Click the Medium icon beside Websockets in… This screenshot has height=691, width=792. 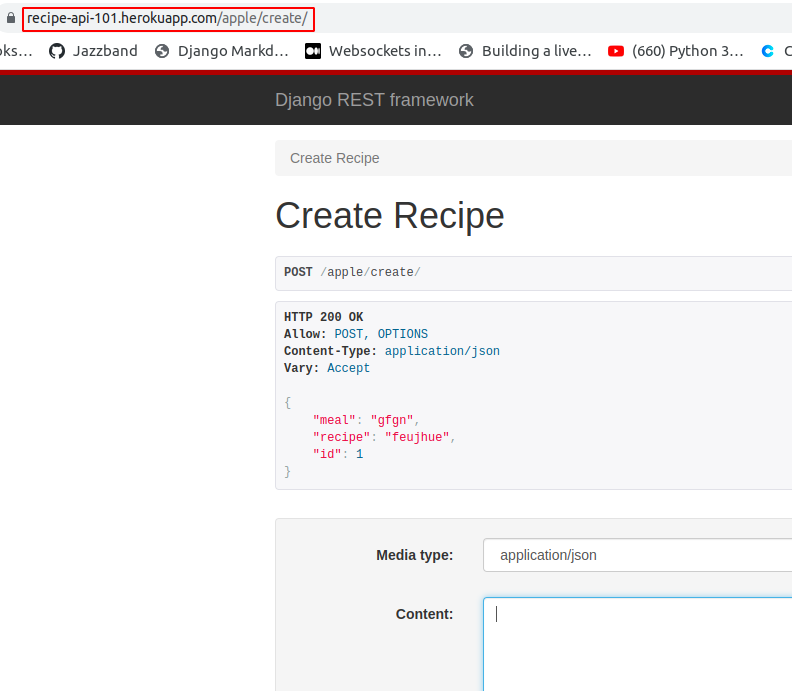(313, 51)
